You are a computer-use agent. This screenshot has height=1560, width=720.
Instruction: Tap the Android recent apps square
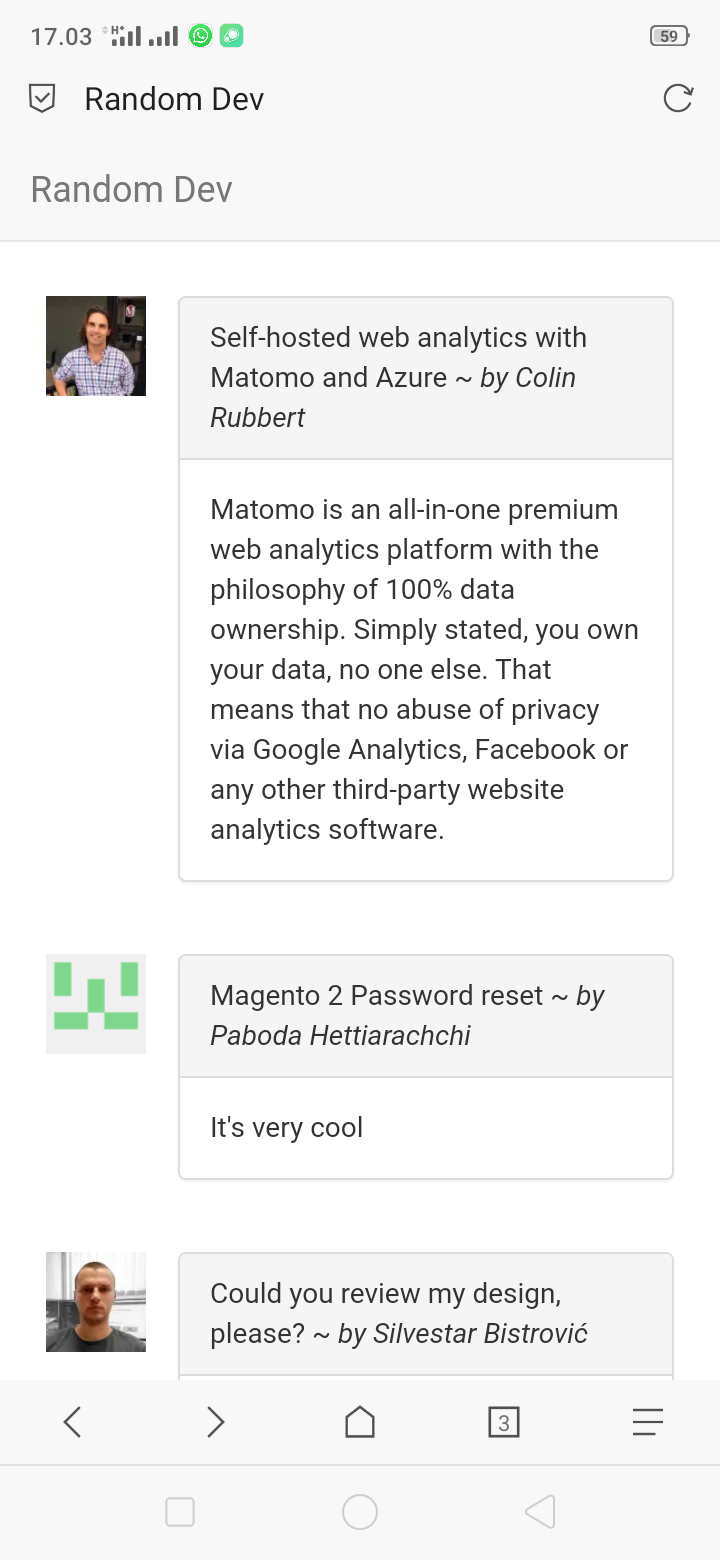(180, 1512)
